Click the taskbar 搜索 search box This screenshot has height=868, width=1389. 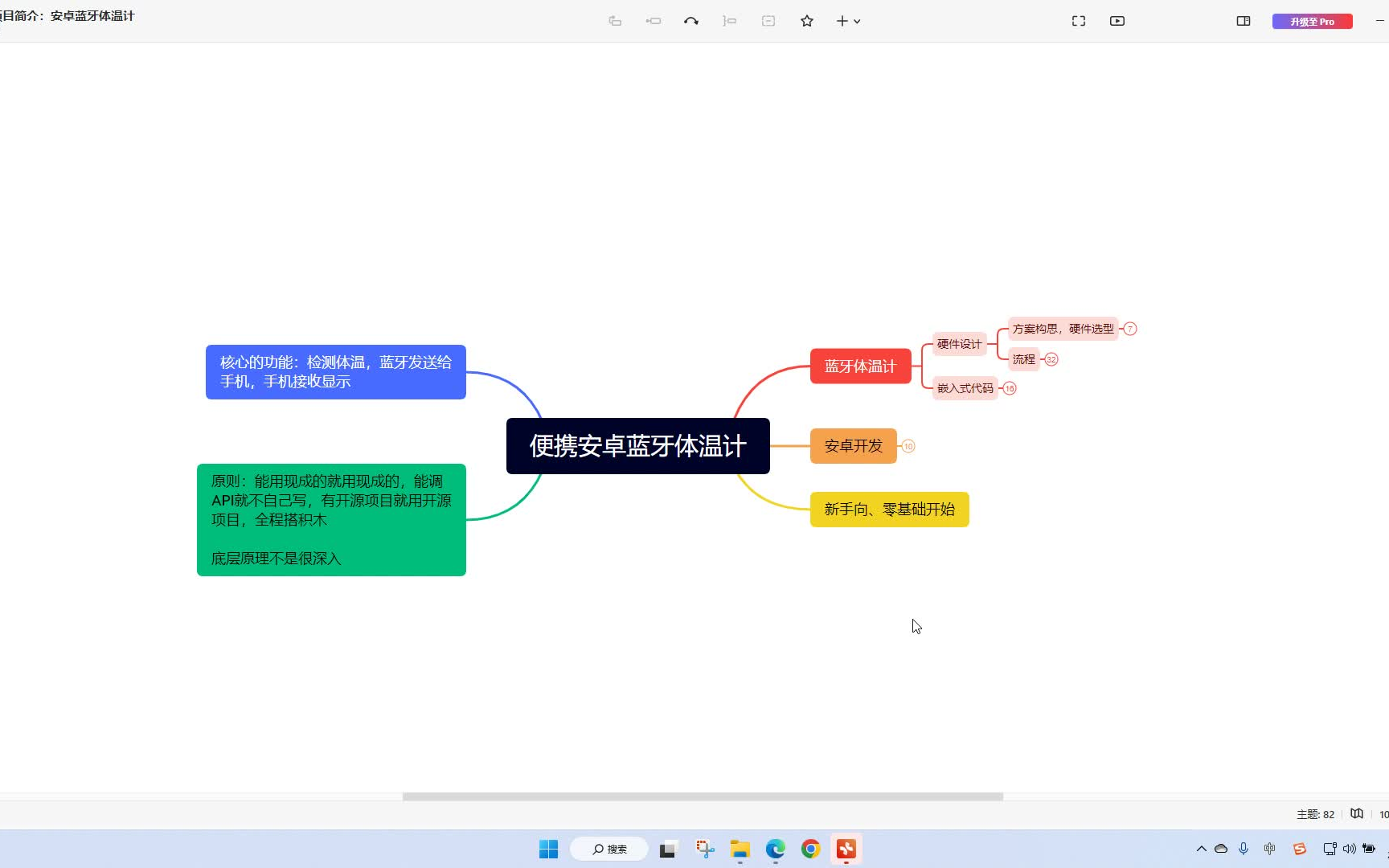pyautogui.click(x=609, y=849)
